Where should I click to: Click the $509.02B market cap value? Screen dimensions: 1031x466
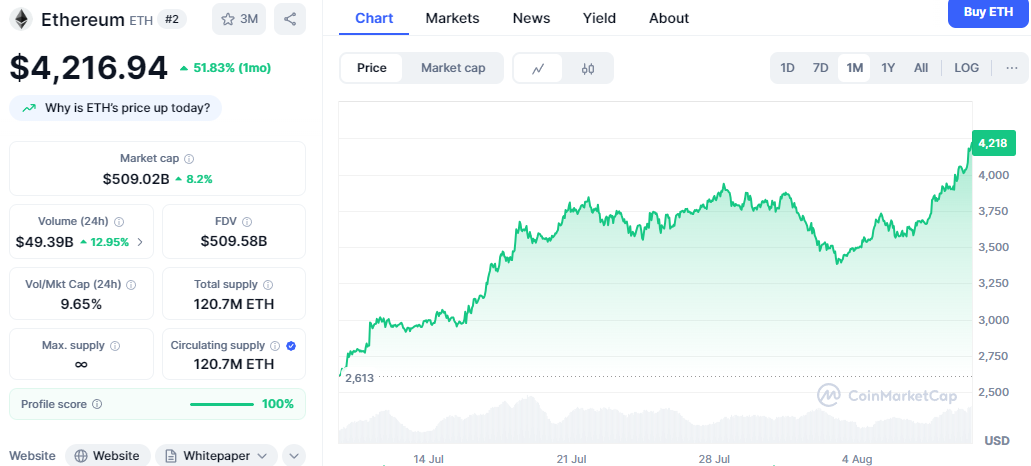tap(136, 179)
